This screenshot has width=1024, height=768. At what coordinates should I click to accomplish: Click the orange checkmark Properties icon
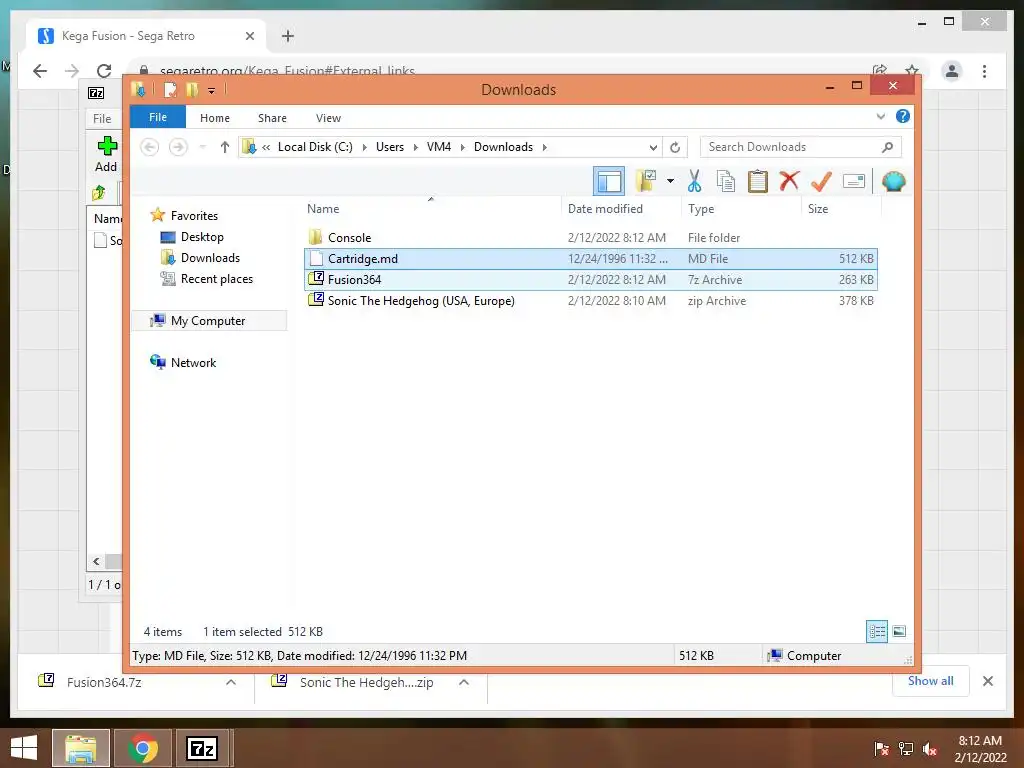(821, 181)
